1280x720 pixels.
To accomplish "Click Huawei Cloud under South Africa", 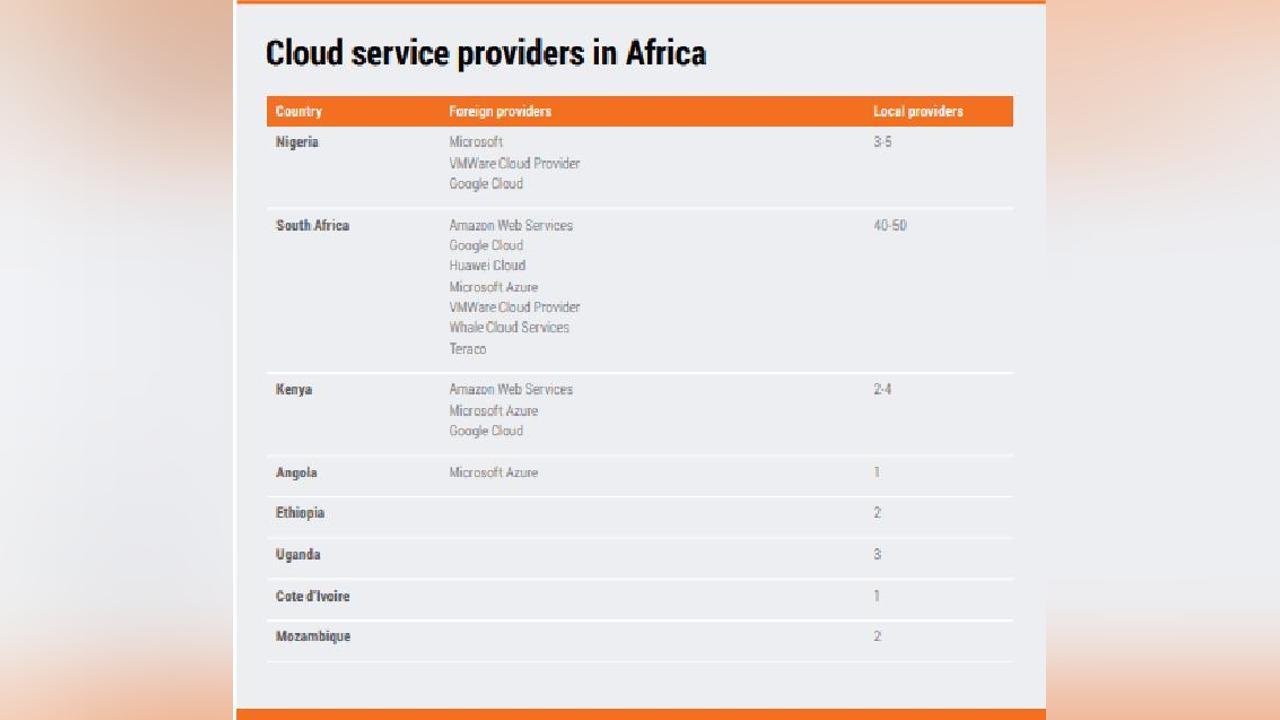I will click(x=487, y=265).
